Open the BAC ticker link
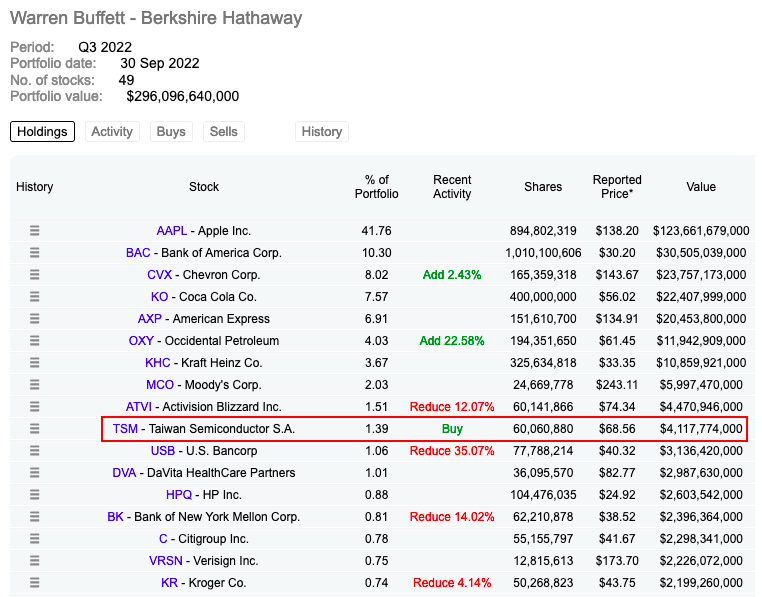This screenshot has width=762, height=597. (x=138, y=253)
